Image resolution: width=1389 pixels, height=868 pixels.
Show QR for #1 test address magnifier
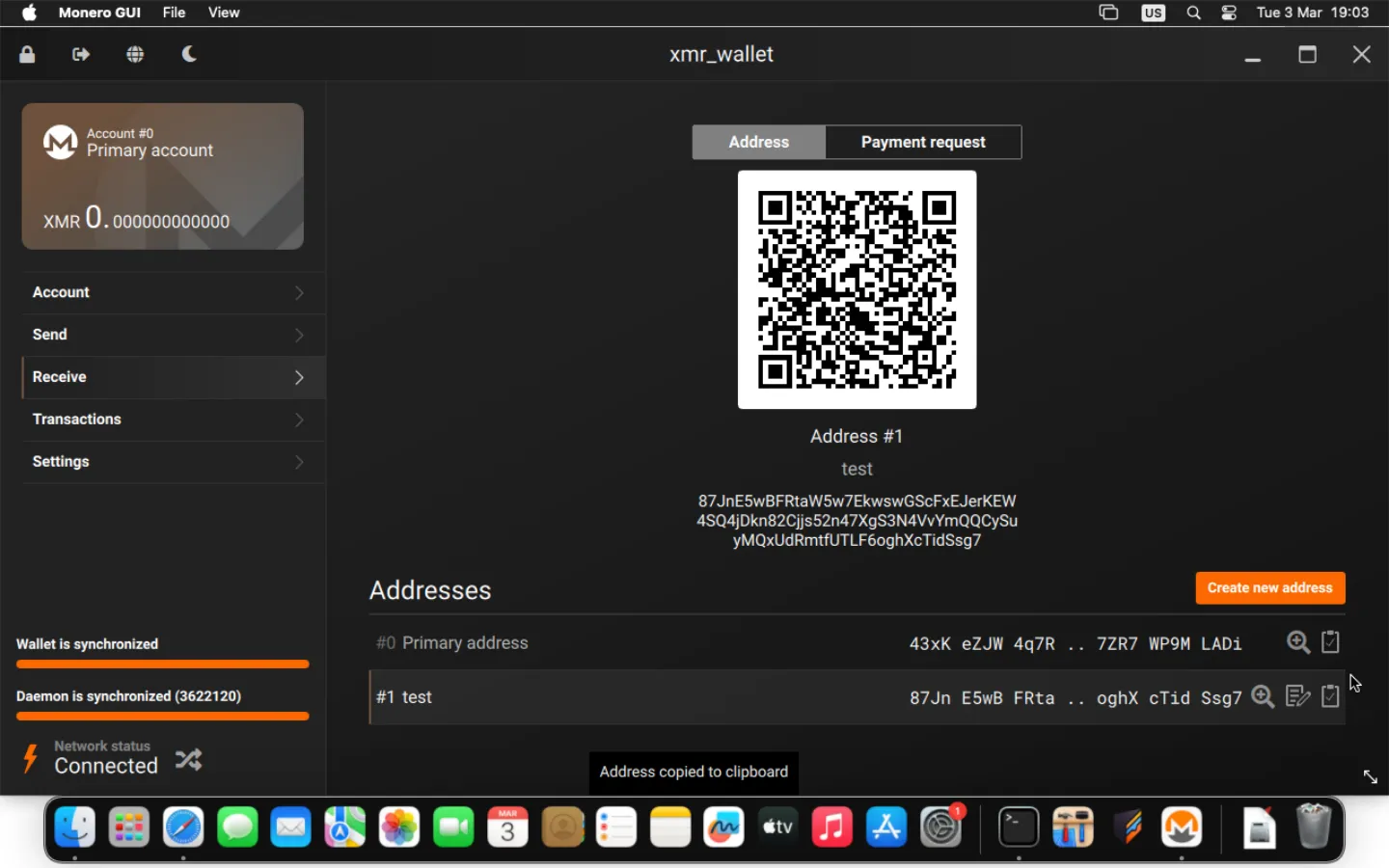click(1263, 696)
